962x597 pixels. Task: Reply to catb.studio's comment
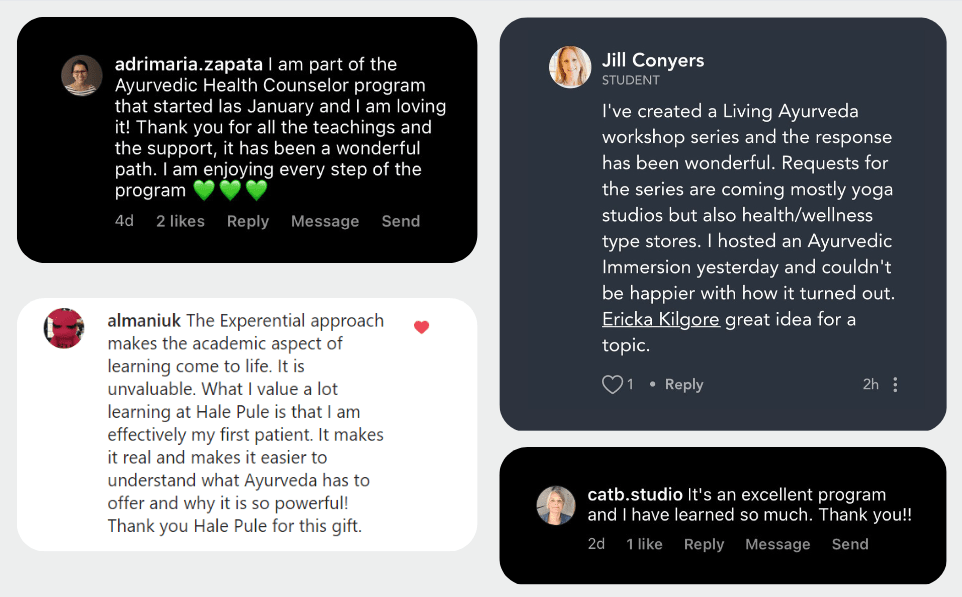click(x=704, y=544)
